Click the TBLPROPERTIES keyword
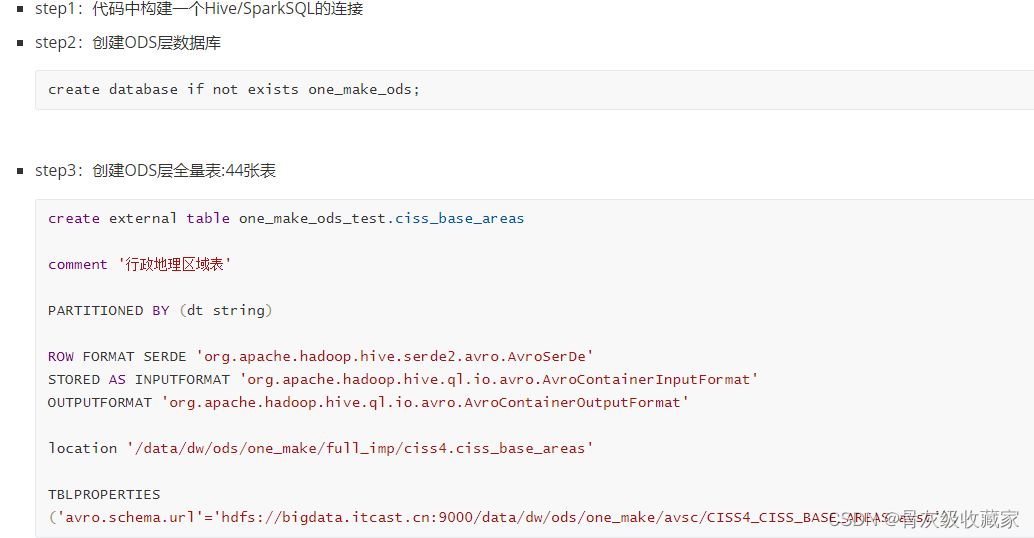This screenshot has width=1034, height=538. (x=104, y=494)
